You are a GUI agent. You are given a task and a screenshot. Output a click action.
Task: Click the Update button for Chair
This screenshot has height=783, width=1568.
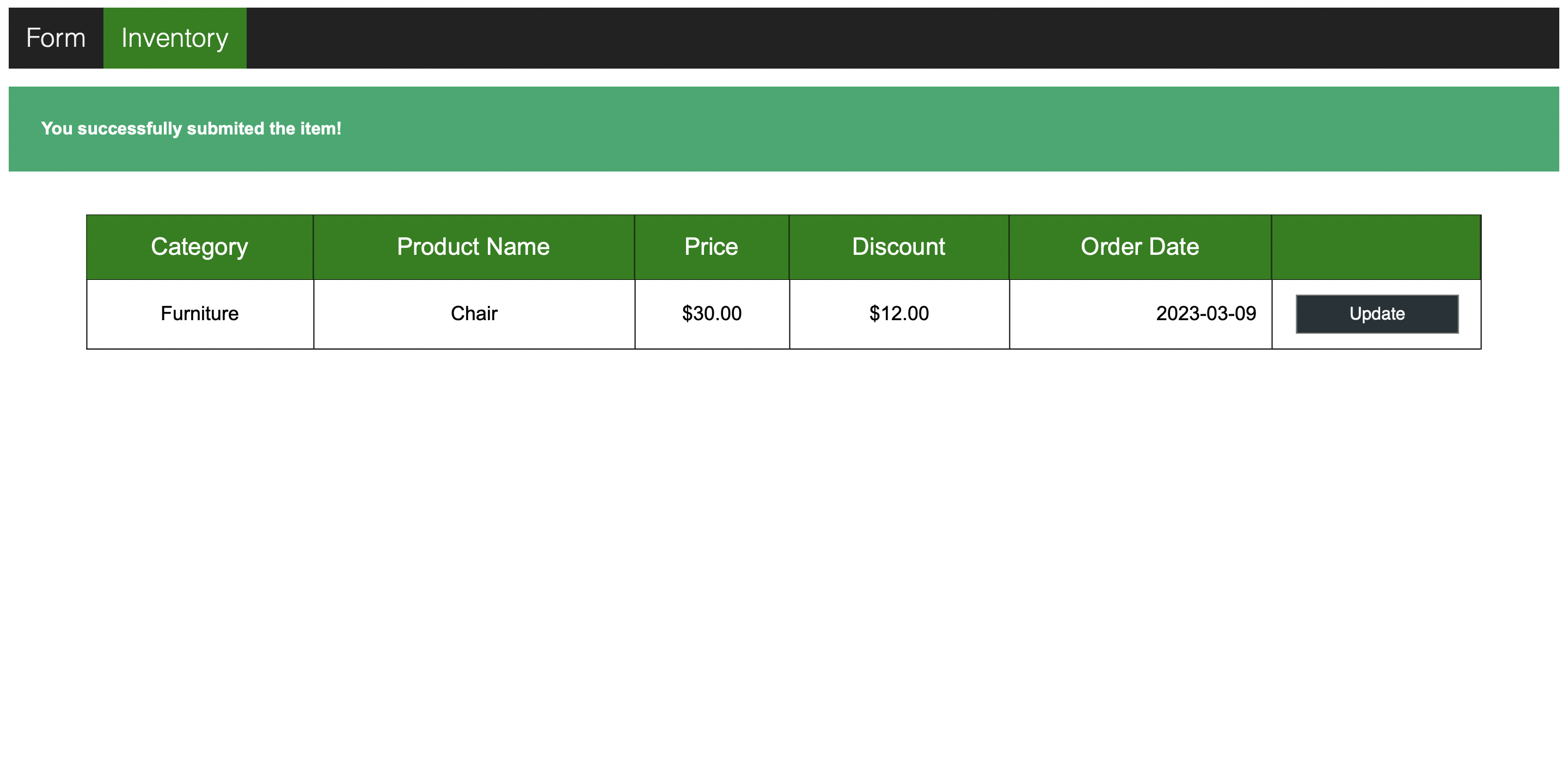tap(1377, 314)
